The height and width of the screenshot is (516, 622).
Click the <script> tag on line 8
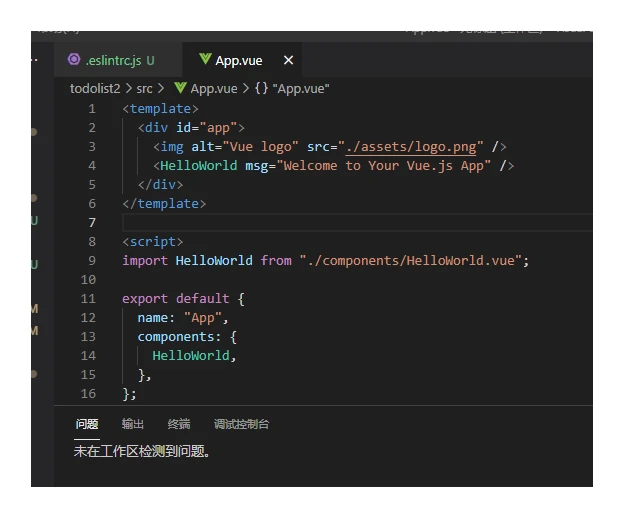(153, 242)
